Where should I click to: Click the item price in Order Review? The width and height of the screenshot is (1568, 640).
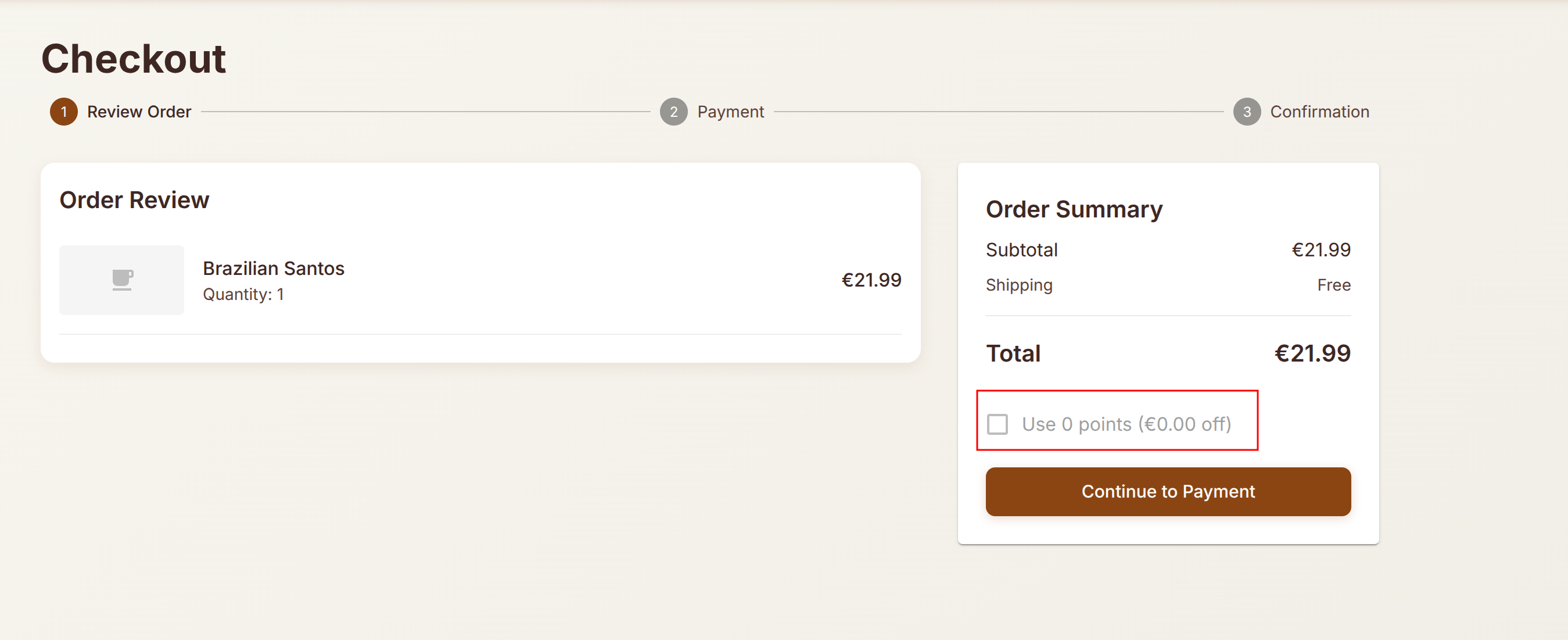(x=870, y=280)
